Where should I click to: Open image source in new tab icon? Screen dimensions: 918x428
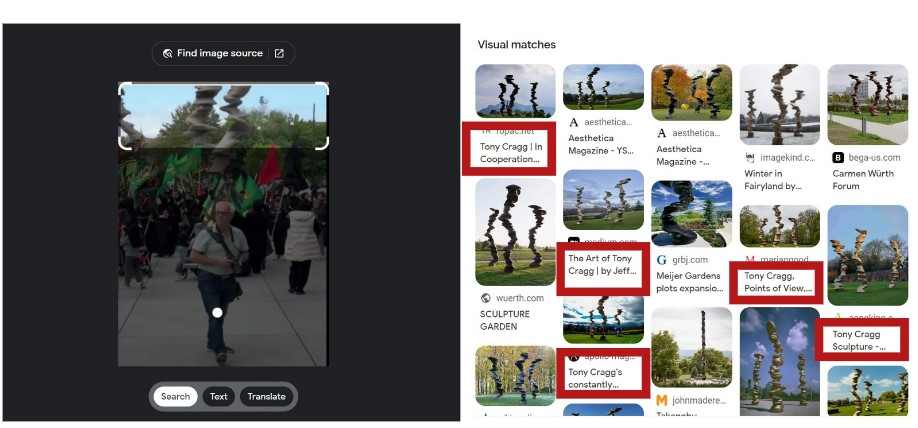coord(279,53)
